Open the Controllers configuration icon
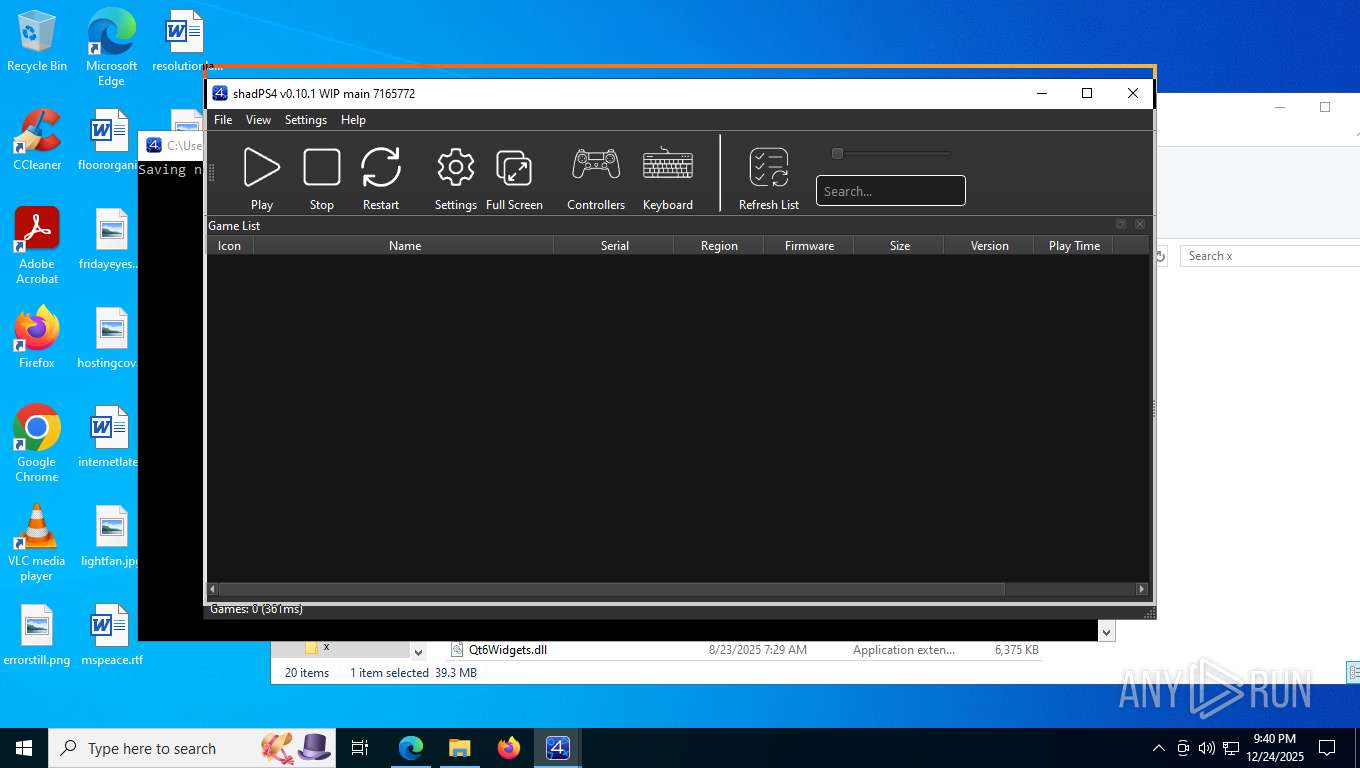 [596, 165]
